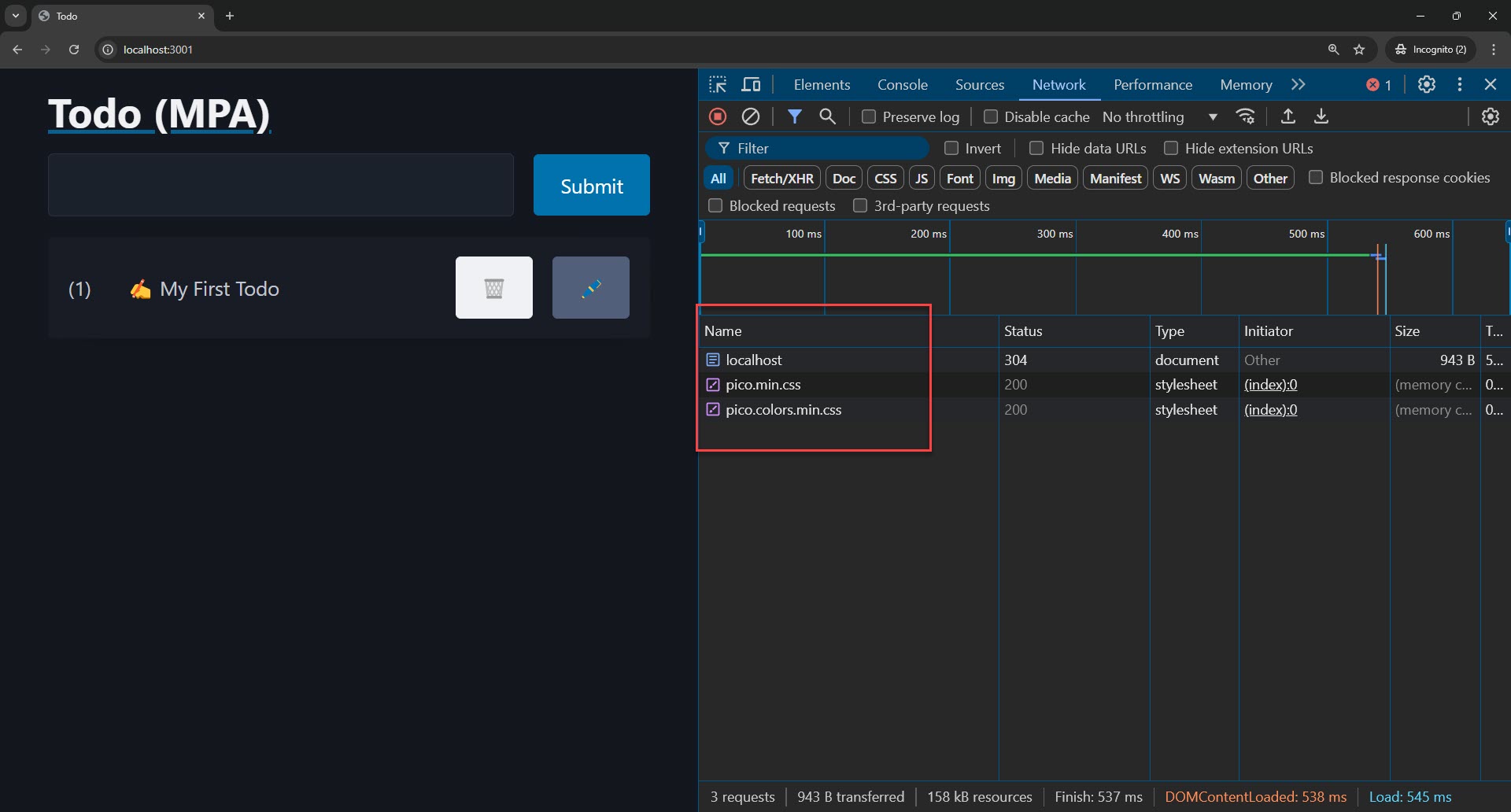Switch to the Performance tab
This screenshot has width=1511, height=812.
1153,84
